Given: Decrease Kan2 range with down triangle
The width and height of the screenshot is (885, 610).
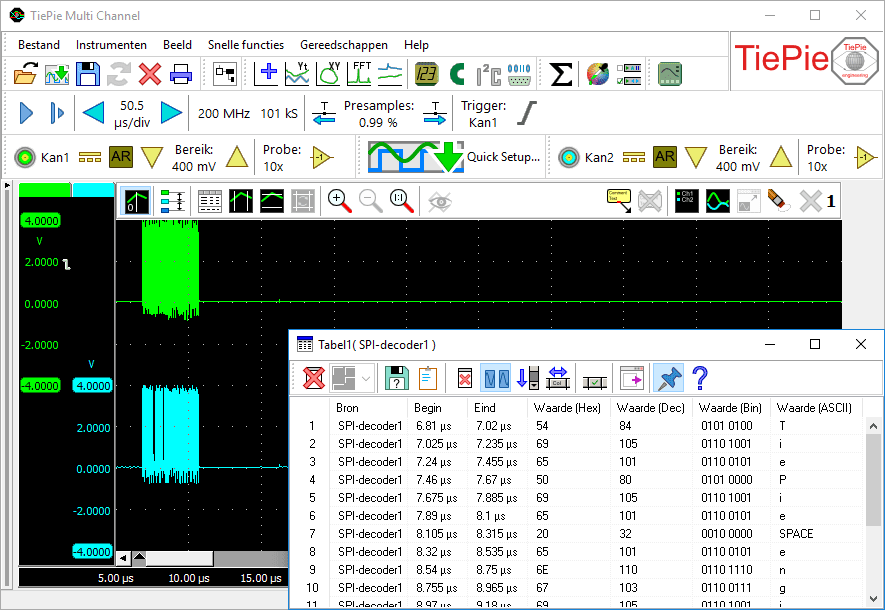Looking at the screenshot, I should coord(696,157).
